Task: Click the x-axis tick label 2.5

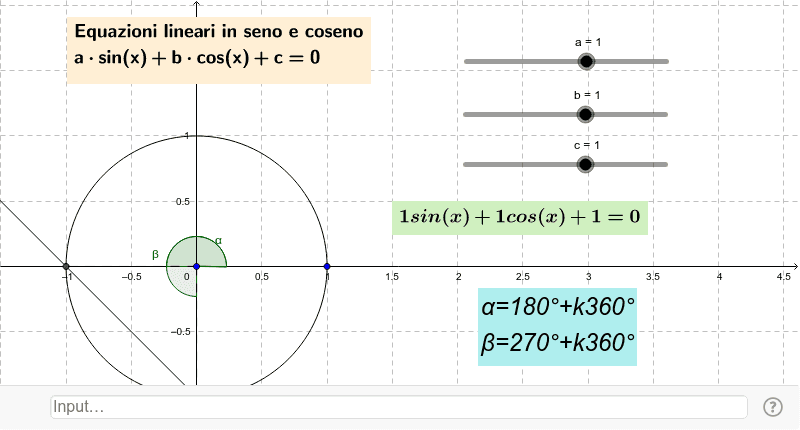Action: [x=522, y=276]
